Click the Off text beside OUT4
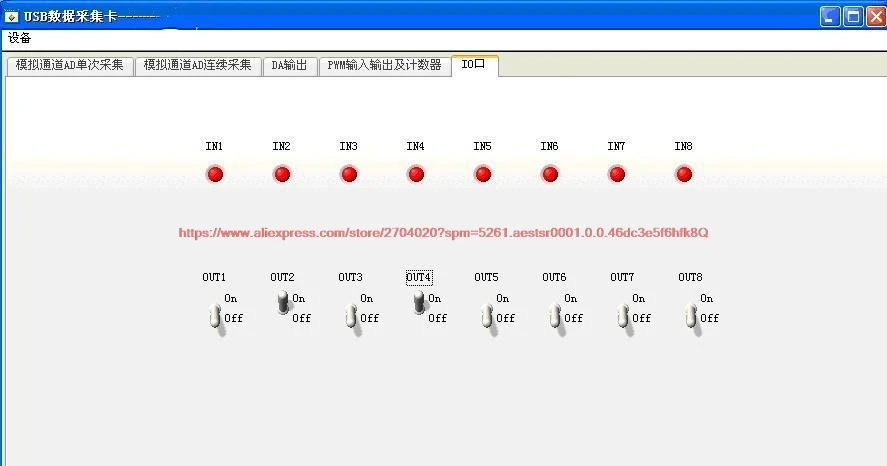Viewport: 887px width, 466px height. coord(437,318)
